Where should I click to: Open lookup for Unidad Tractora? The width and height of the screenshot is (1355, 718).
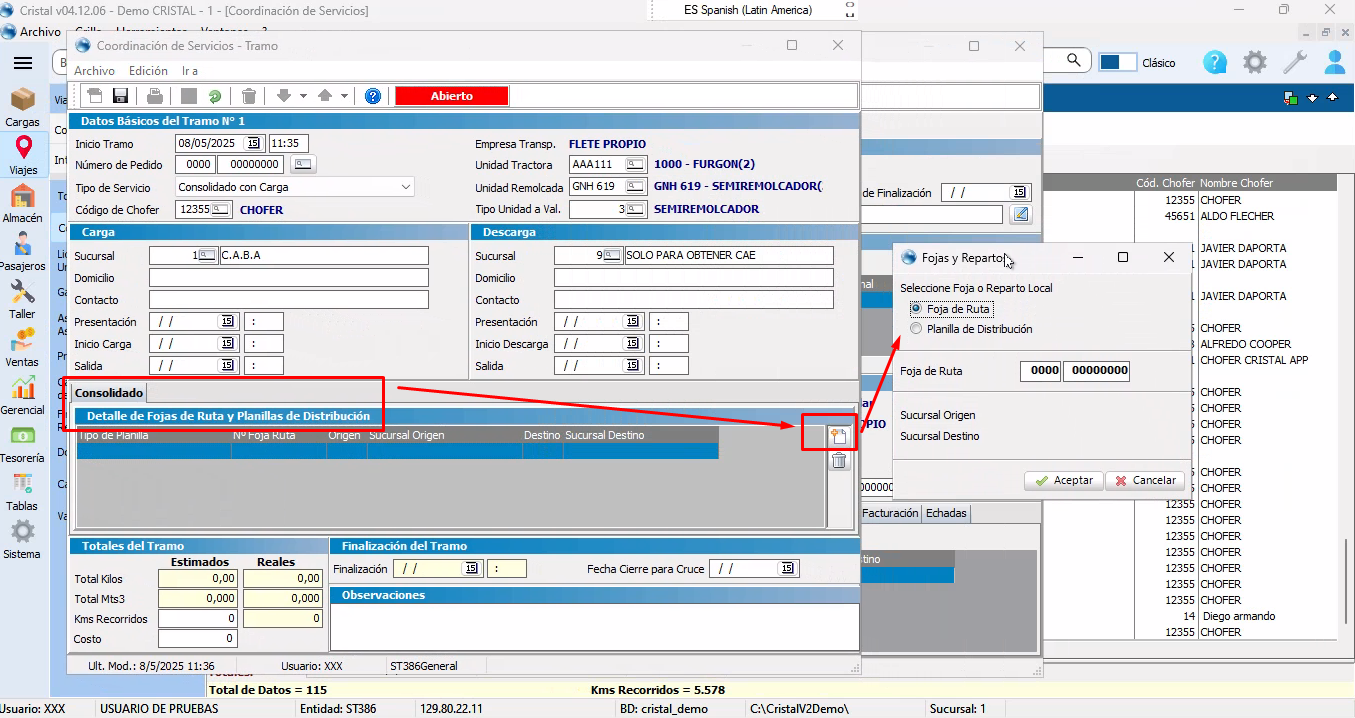tap(635, 164)
